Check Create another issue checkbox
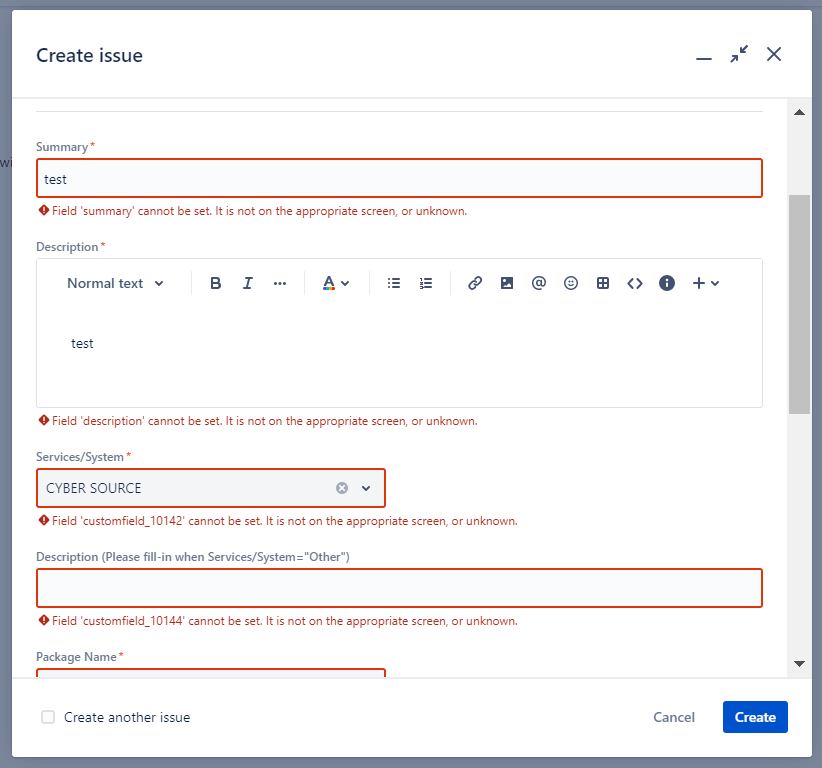The image size is (822, 768). pyautogui.click(x=48, y=717)
